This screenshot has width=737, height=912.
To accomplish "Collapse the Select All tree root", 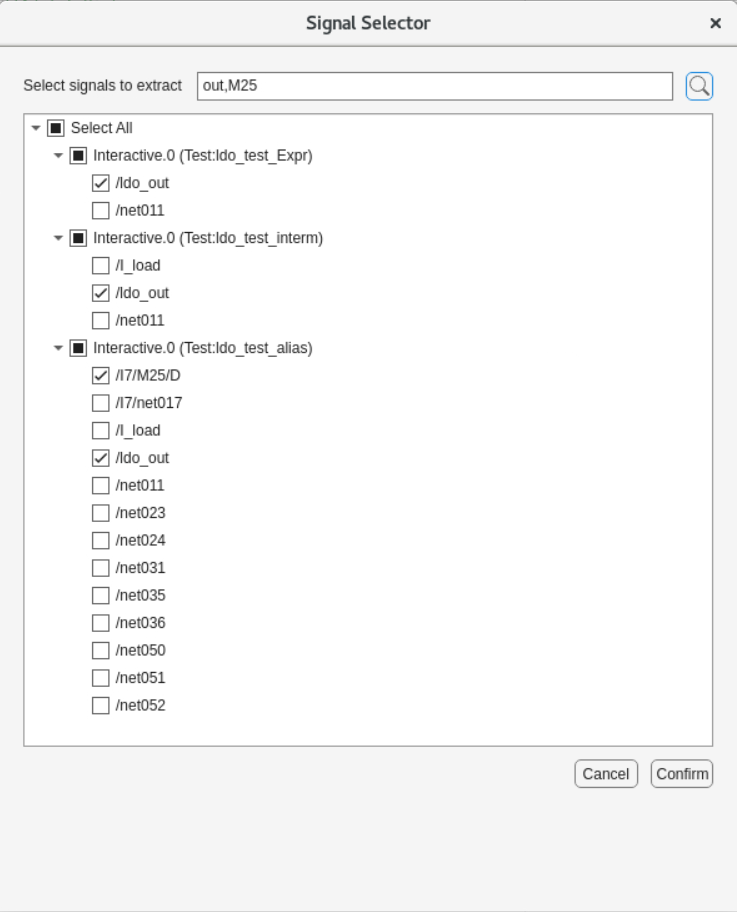I will click(x=36, y=128).
